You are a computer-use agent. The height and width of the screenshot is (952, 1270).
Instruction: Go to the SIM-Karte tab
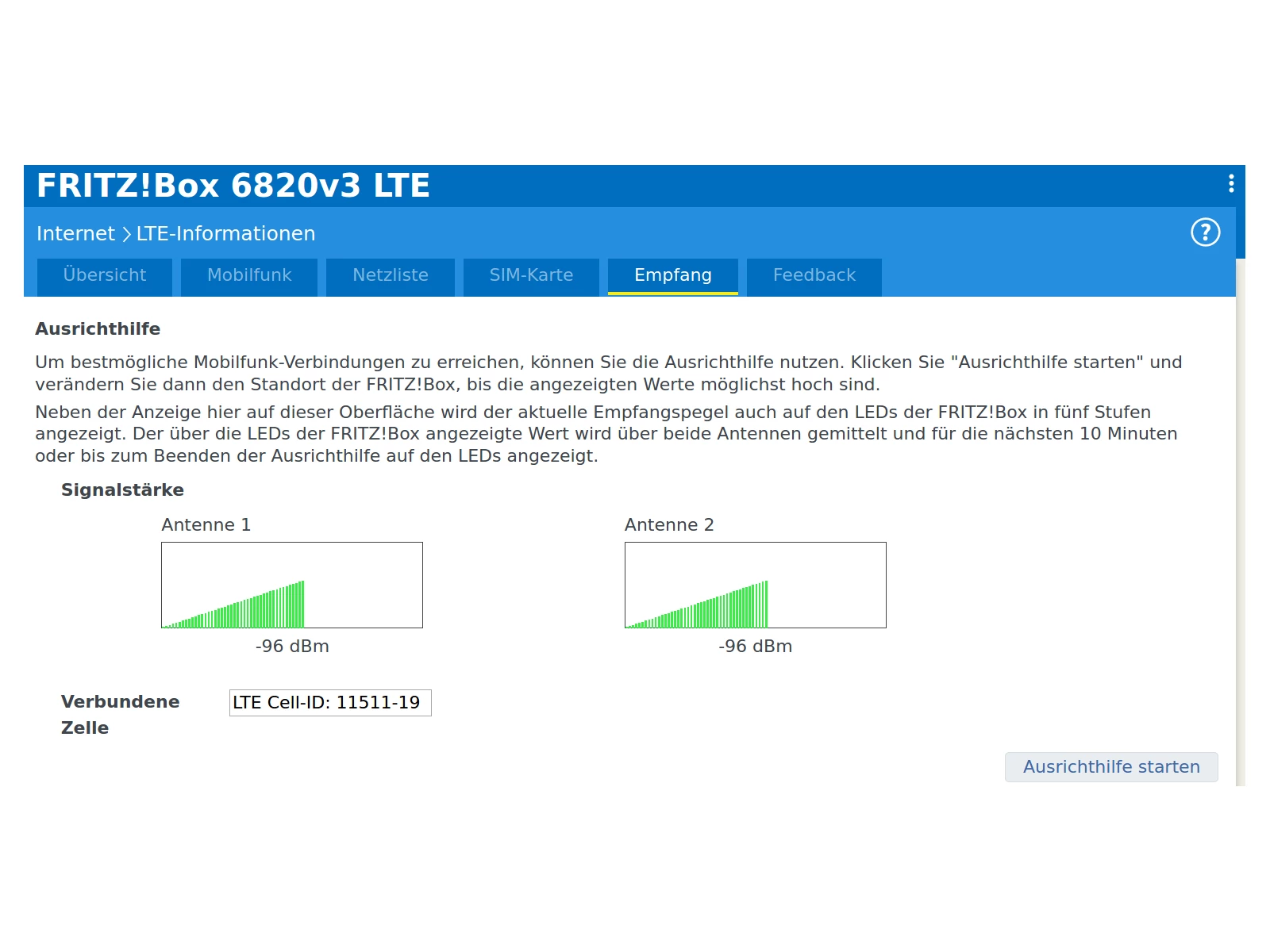coord(531,276)
